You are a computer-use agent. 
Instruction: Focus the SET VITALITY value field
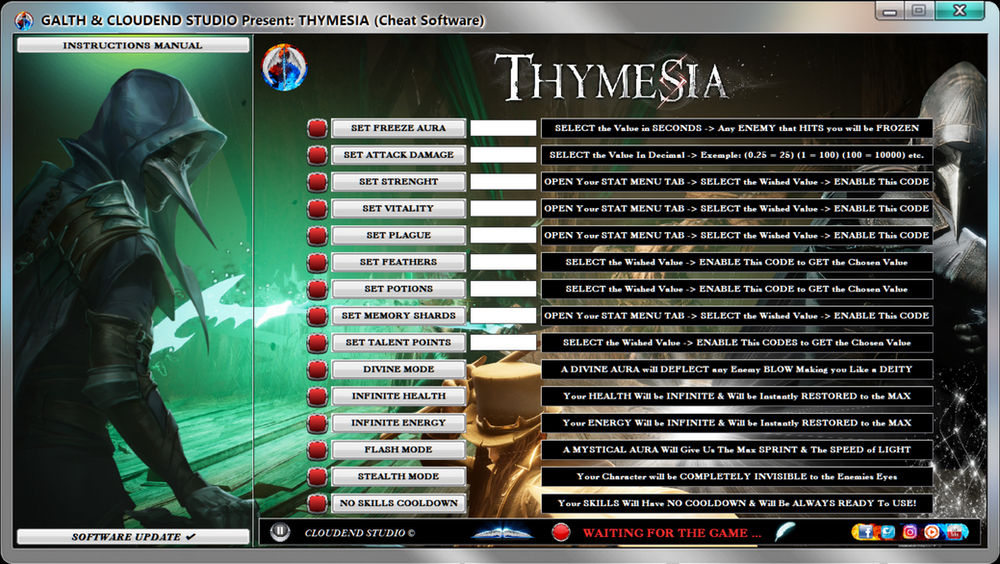pyautogui.click(x=503, y=208)
